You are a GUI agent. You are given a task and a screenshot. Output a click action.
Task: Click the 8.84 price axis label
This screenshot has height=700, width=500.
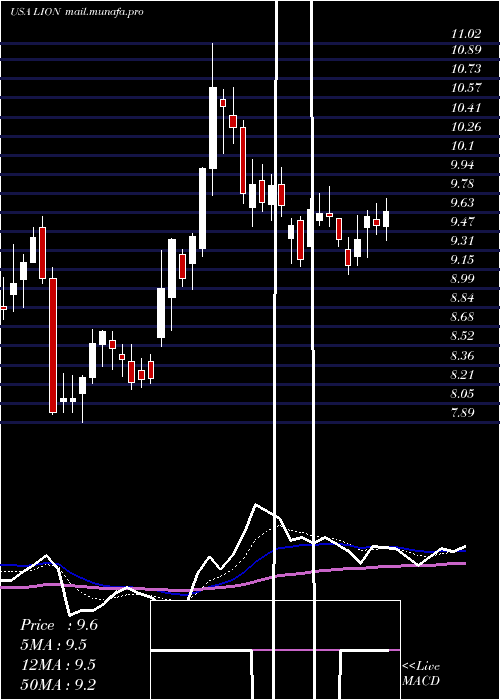[x=462, y=298]
